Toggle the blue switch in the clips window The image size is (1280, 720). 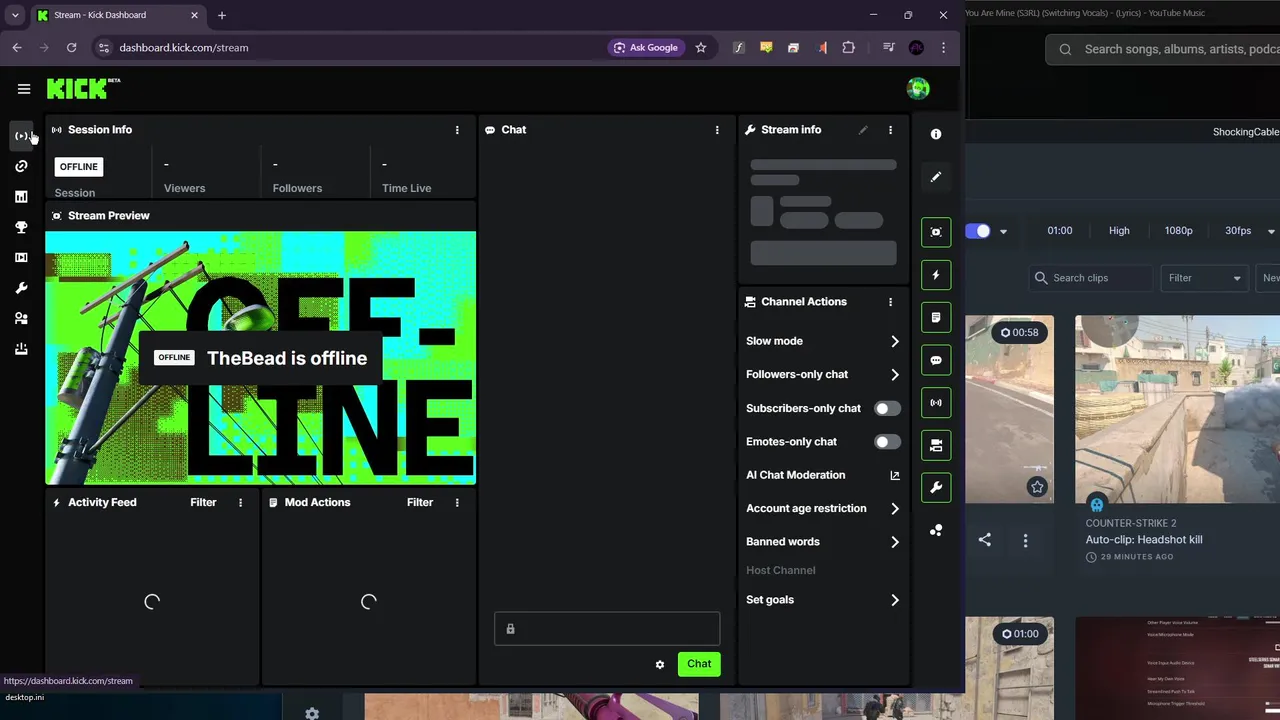pyautogui.click(x=978, y=231)
